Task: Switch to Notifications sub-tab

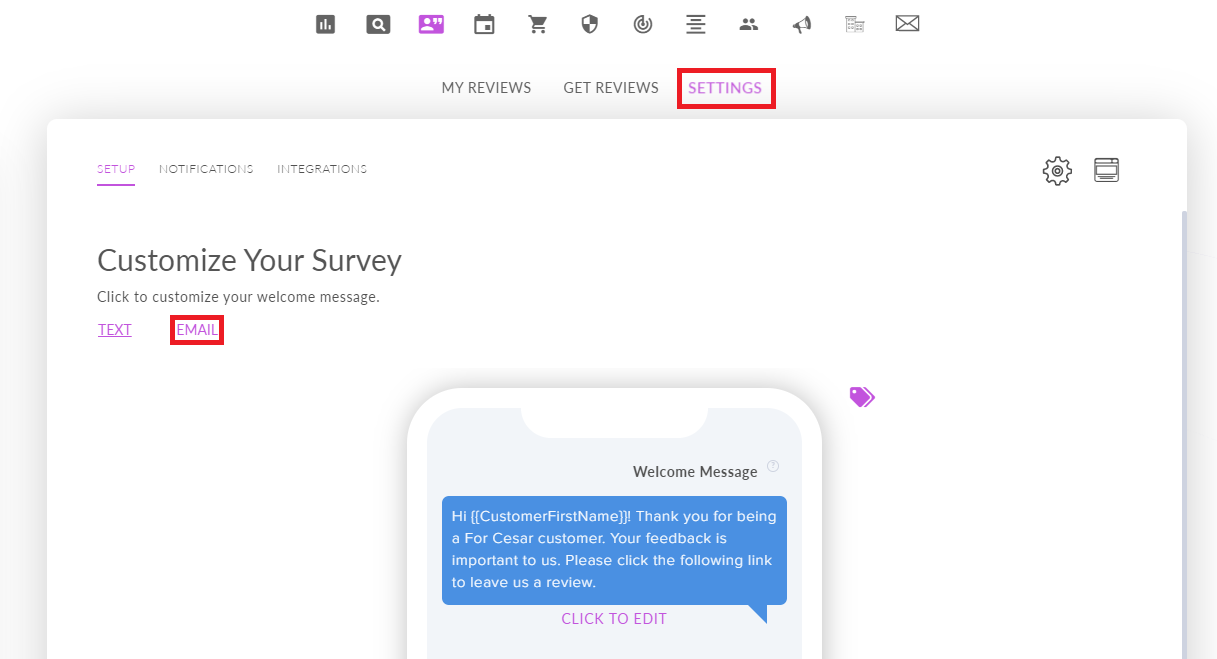Action: pyautogui.click(x=206, y=169)
